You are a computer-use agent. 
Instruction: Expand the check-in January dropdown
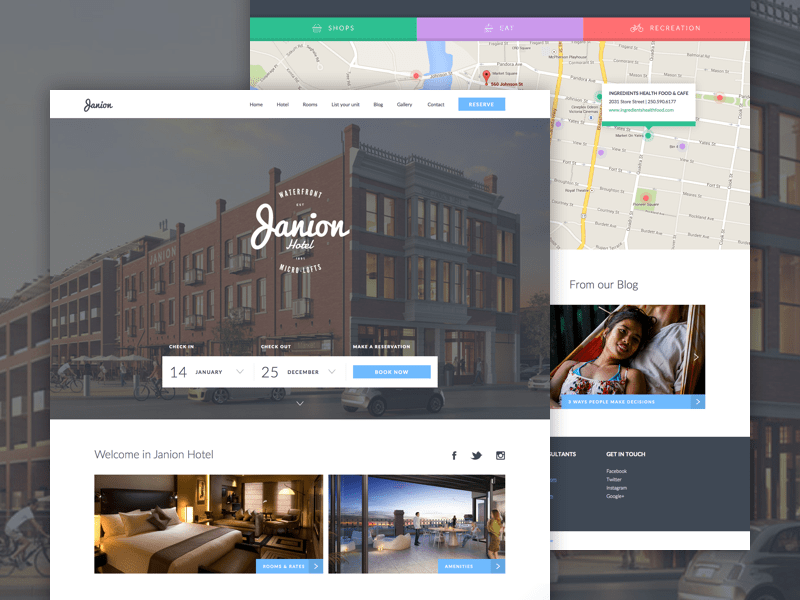click(239, 372)
